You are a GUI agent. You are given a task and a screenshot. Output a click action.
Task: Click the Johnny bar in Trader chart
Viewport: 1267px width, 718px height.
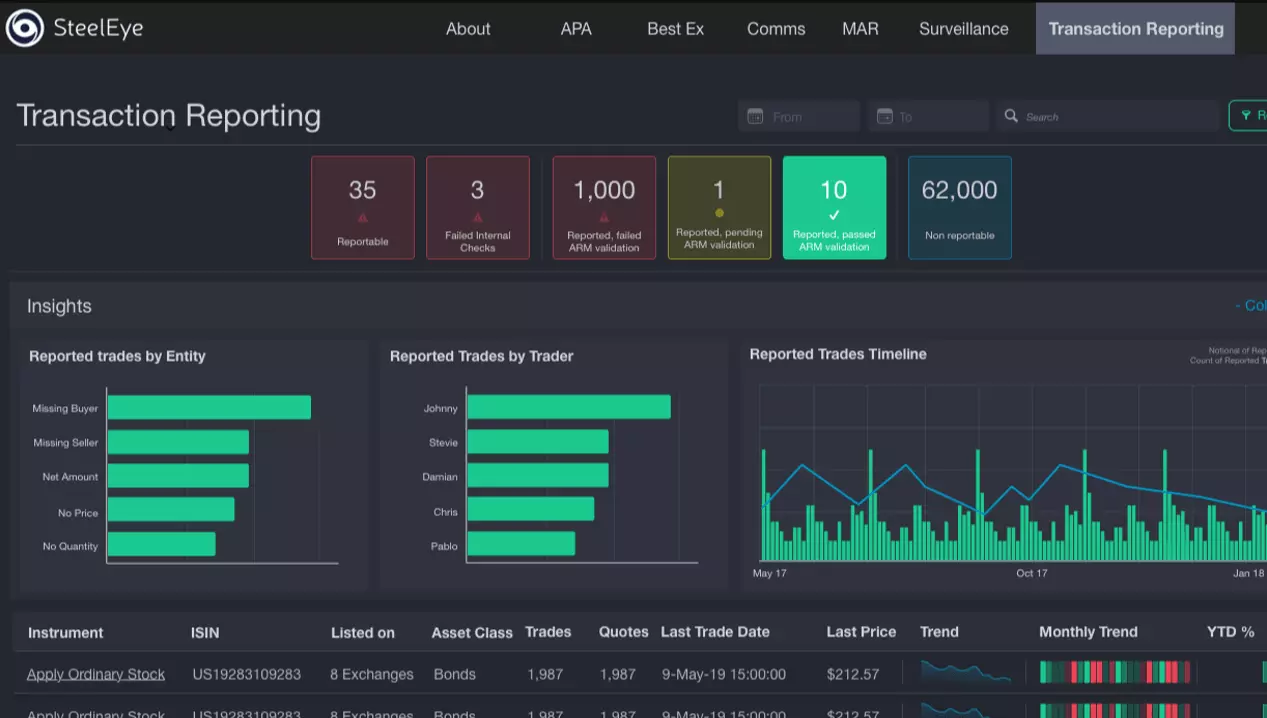pyautogui.click(x=568, y=407)
